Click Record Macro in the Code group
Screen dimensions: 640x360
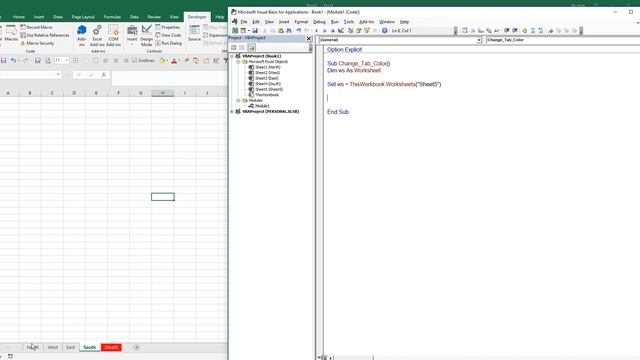click(x=36, y=27)
